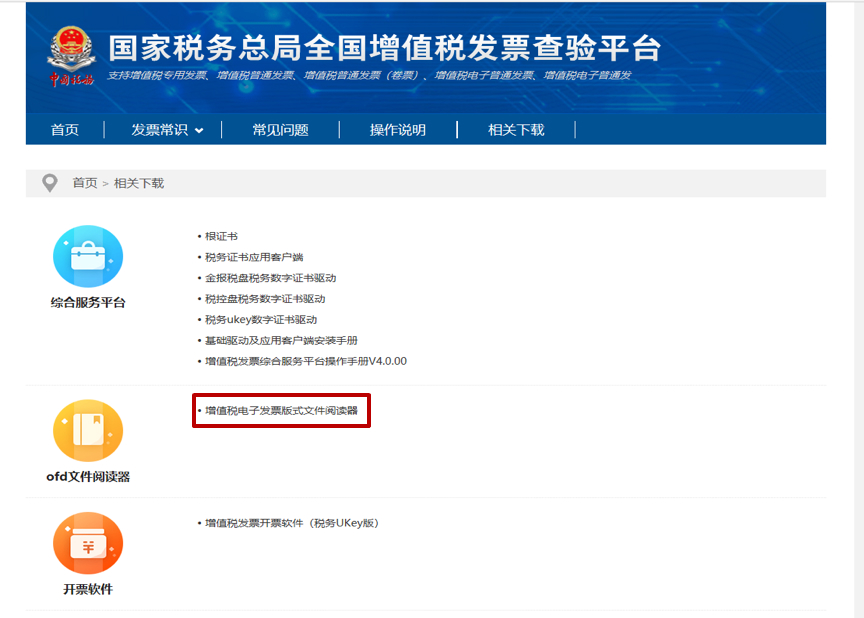864x618 pixels.
Task: Click the 开票软件 orange icon
Action: (88, 543)
